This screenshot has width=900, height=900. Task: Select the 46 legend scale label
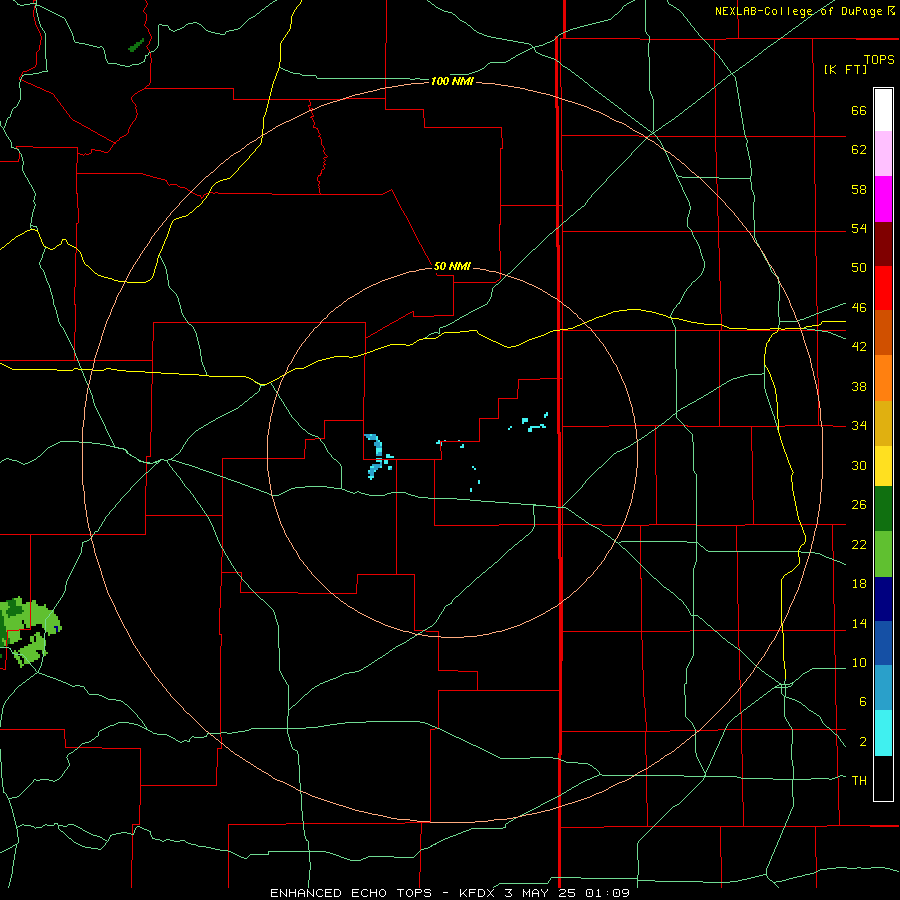tap(859, 308)
